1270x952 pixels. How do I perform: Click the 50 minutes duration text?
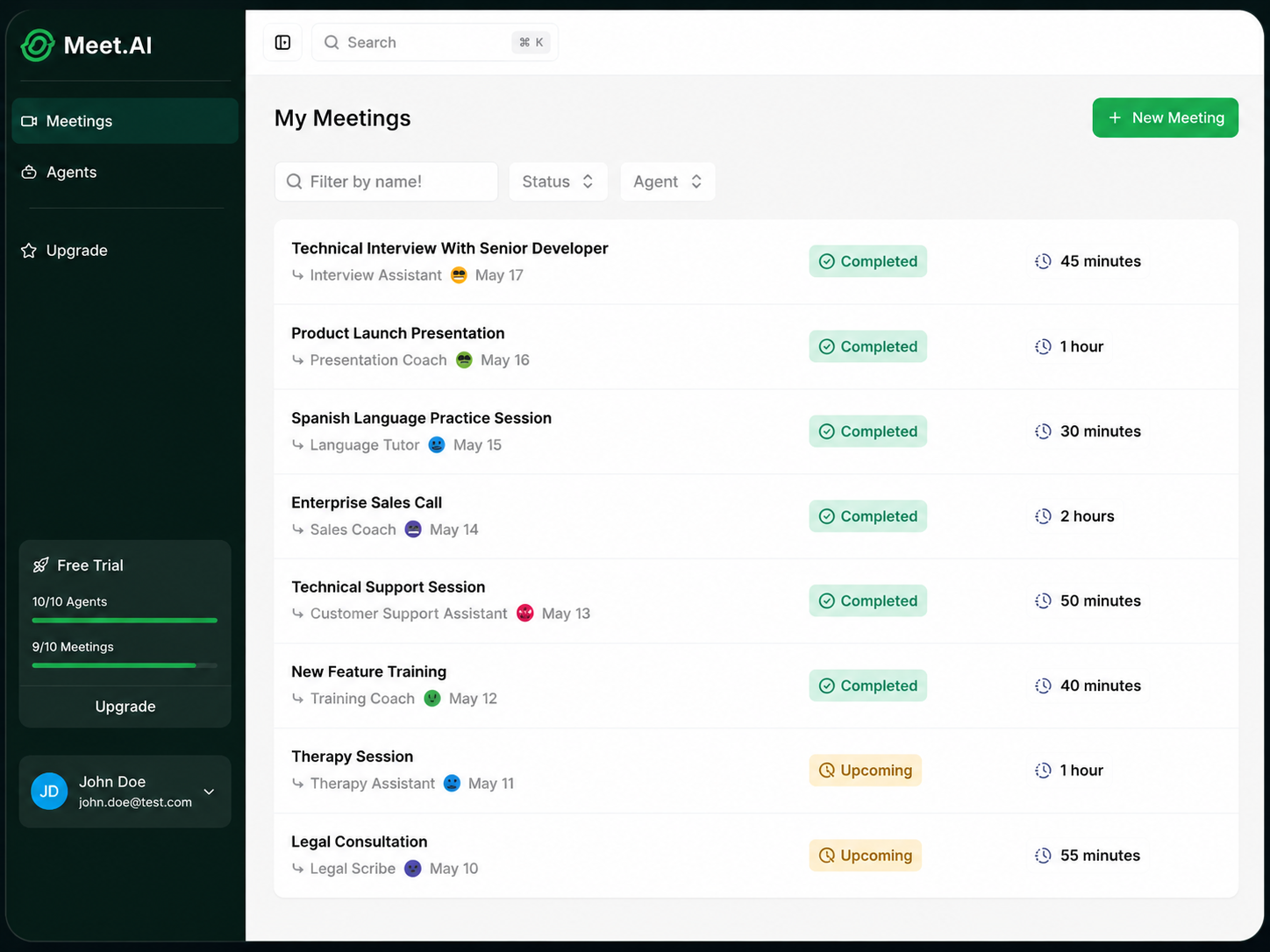[x=1101, y=600]
